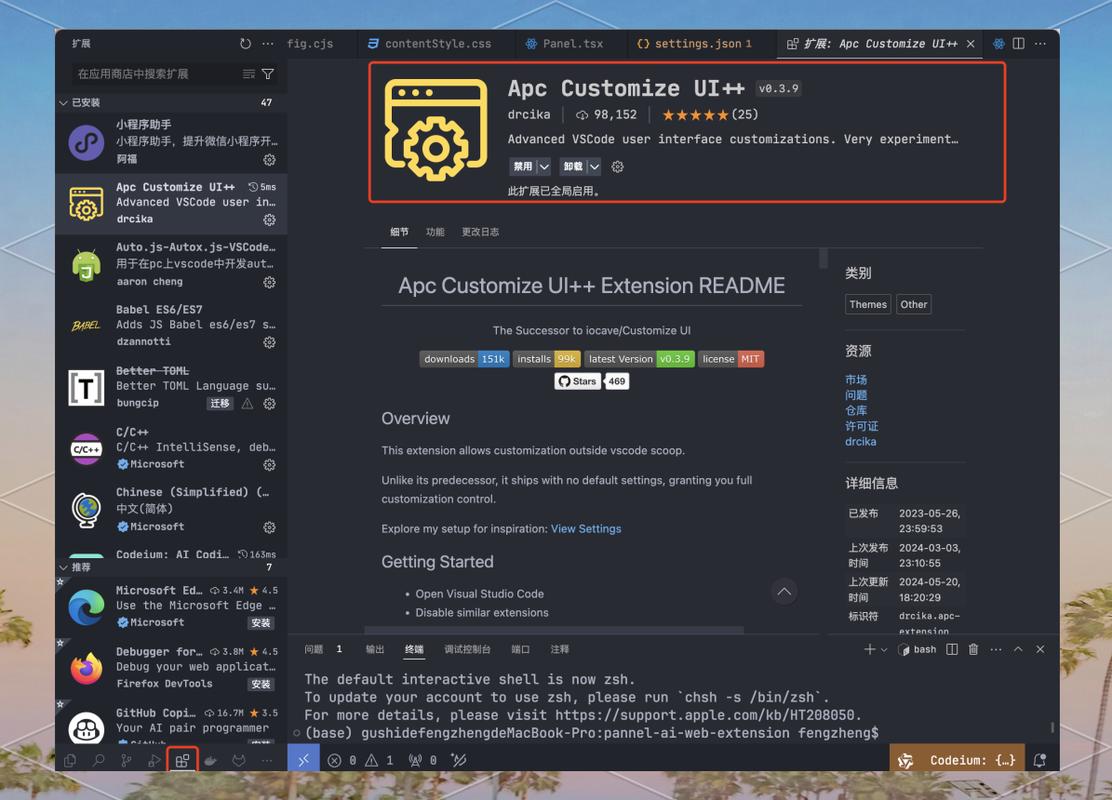Click the Themes category tag
The image size is (1112, 800).
click(868, 304)
